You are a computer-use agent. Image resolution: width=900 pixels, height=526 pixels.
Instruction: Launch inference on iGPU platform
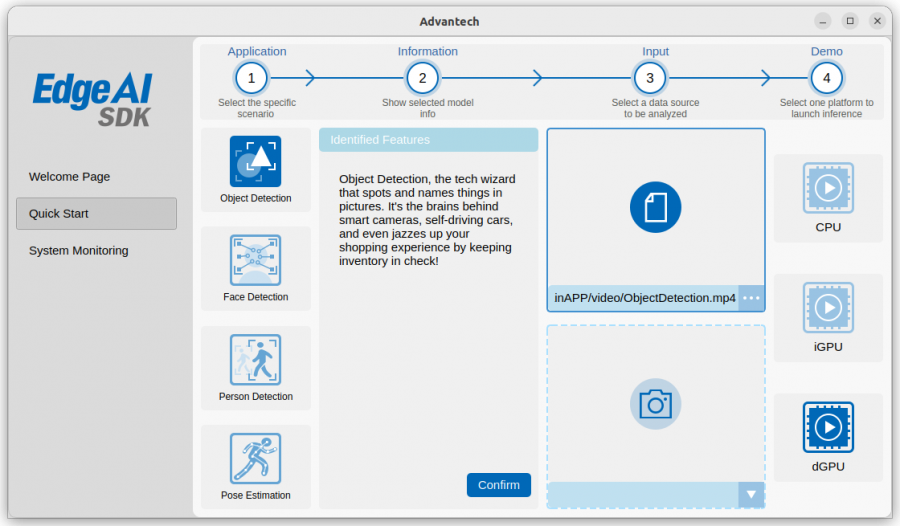click(828, 307)
